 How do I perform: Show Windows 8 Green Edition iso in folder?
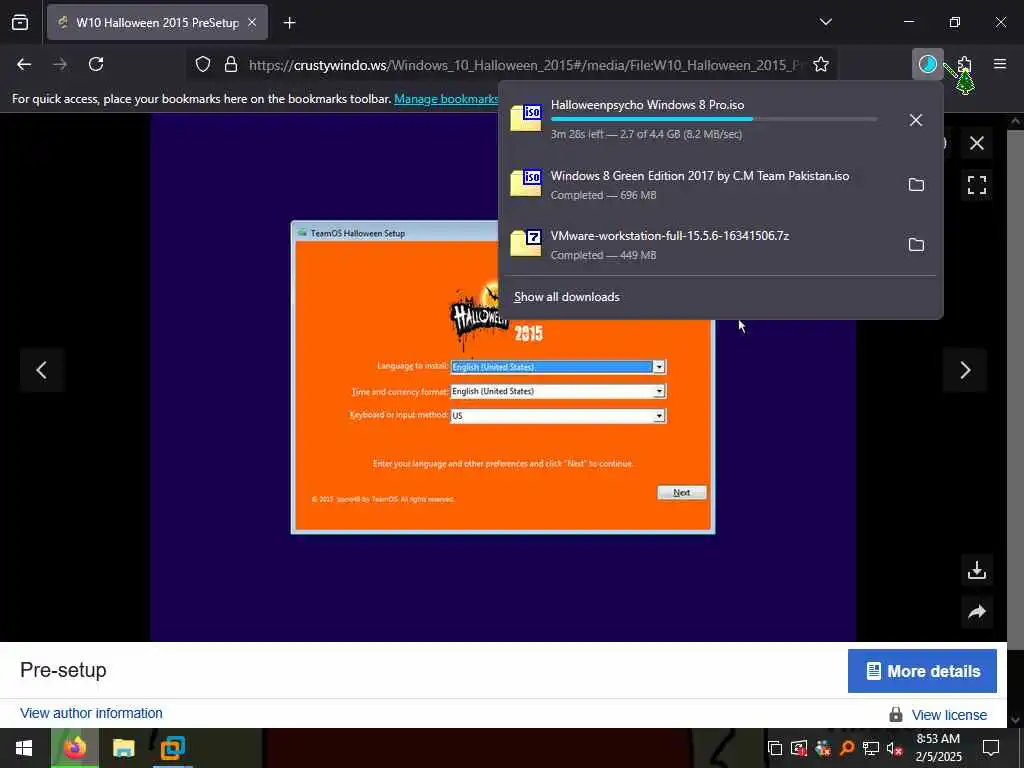(916, 185)
